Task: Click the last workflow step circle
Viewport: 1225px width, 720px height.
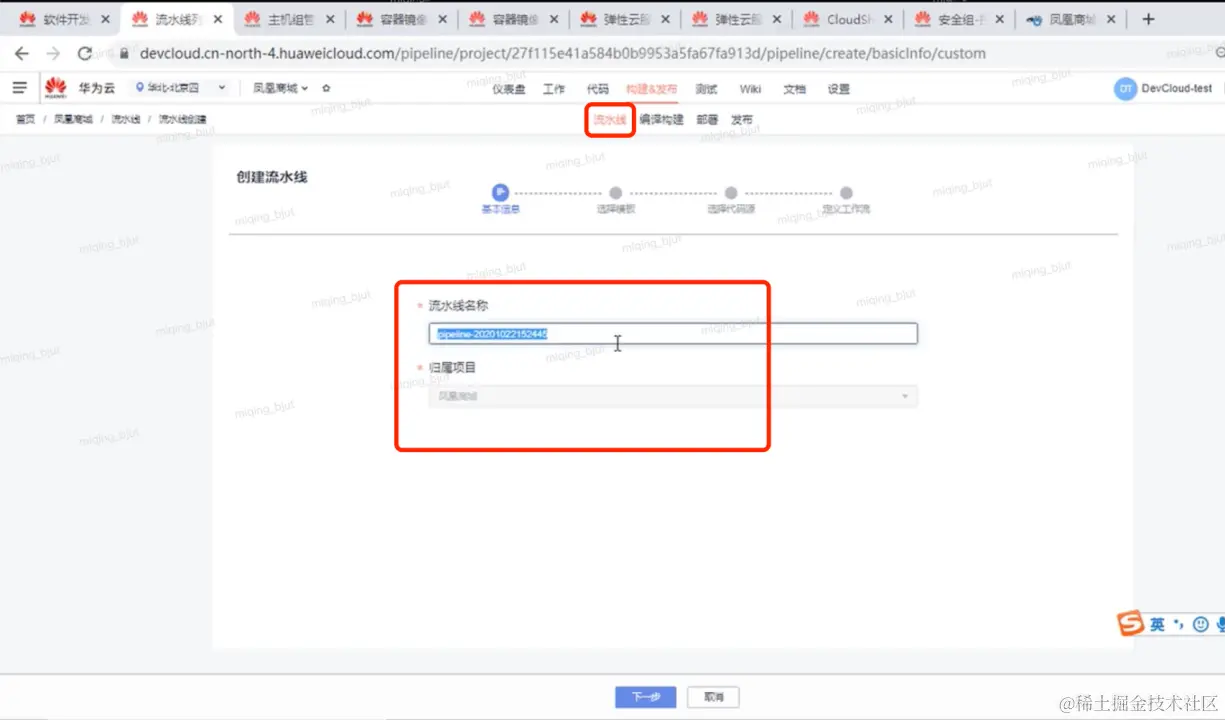Action: pyautogui.click(x=846, y=193)
